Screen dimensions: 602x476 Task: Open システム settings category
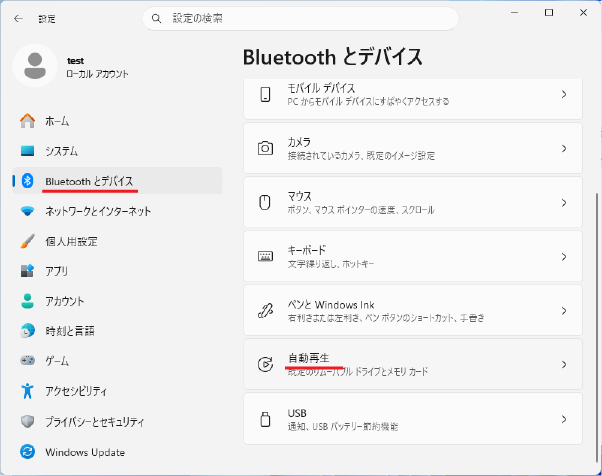point(117,151)
